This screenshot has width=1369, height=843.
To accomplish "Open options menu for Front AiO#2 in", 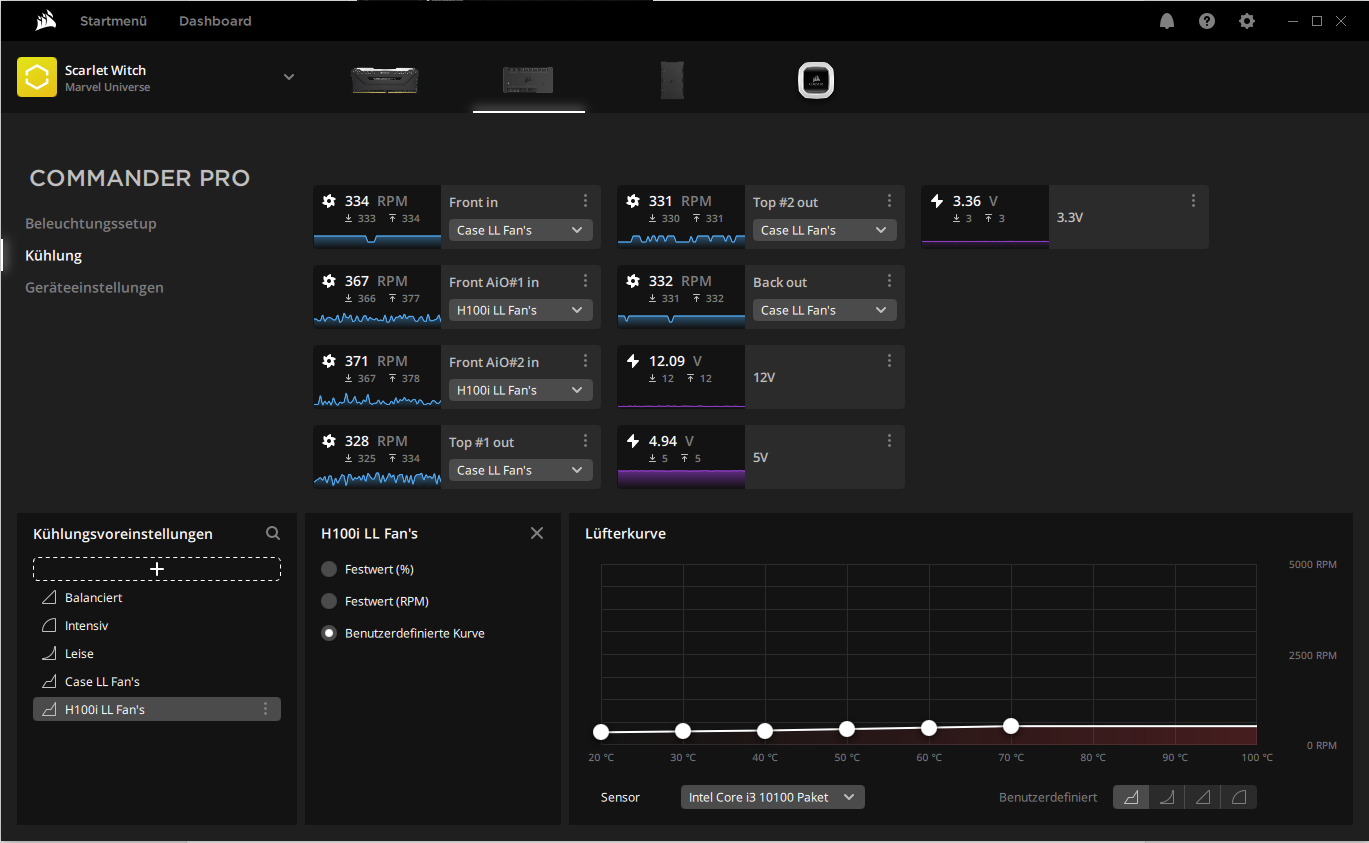I will point(585,361).
